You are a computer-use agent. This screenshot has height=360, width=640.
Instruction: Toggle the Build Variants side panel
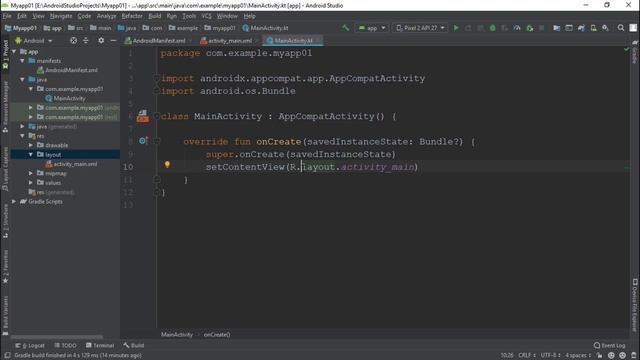coord(5,315)
